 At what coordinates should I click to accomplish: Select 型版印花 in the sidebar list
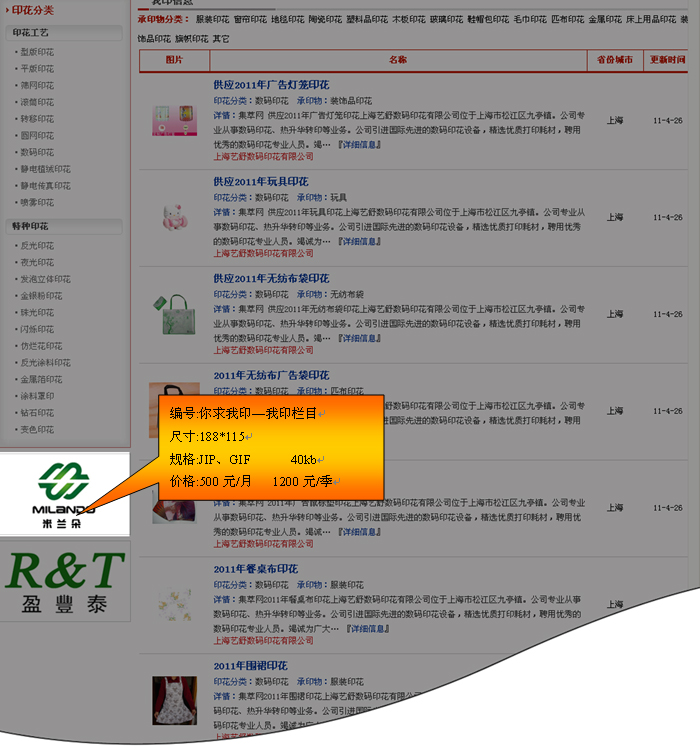click(x=37, y=52)
